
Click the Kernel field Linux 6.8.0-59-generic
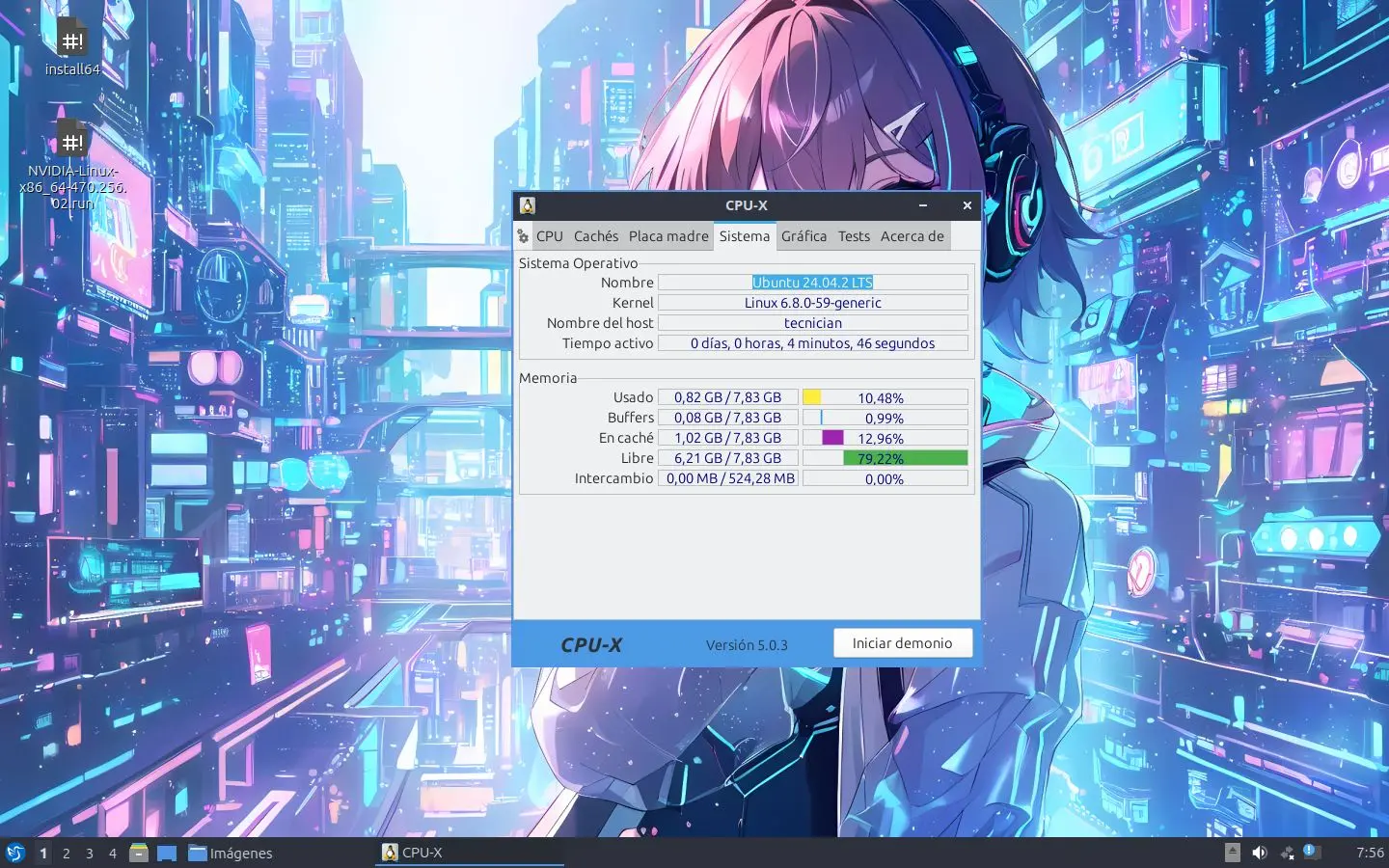pyautogui.click(x=813, y=303)
